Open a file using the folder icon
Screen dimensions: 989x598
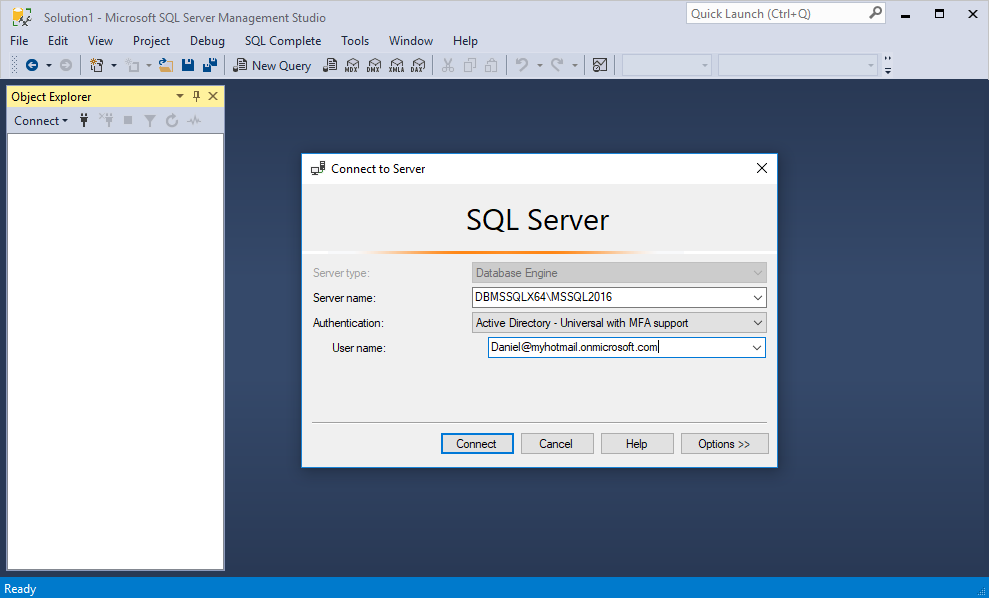[x=166, y=65]
